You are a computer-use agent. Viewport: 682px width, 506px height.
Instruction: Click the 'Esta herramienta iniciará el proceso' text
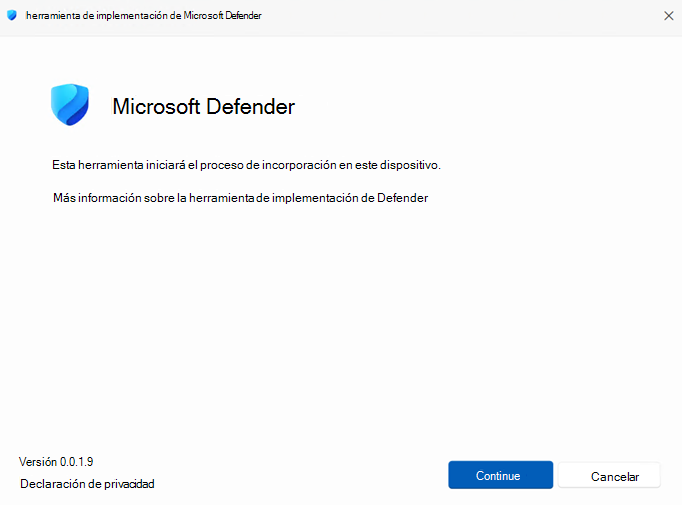pos(246,165)
